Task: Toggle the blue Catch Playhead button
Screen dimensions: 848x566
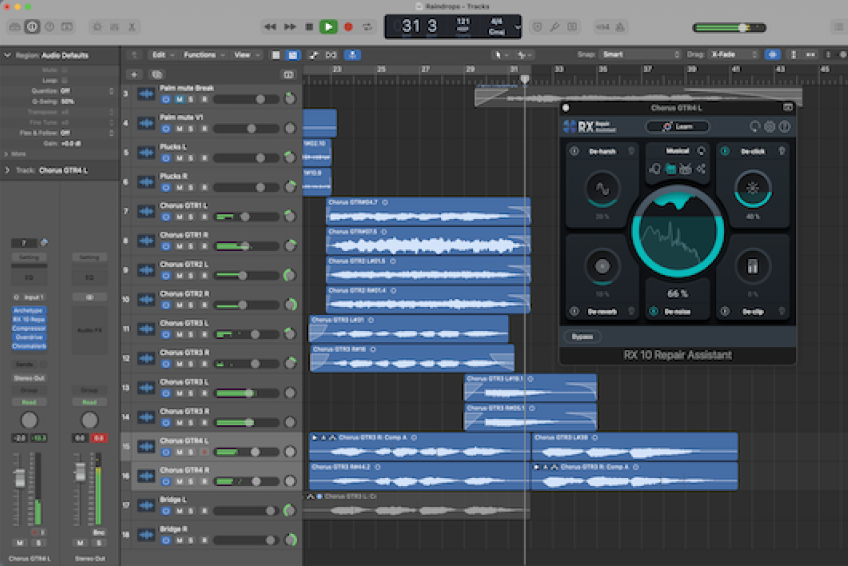Action: pos(352,55)
